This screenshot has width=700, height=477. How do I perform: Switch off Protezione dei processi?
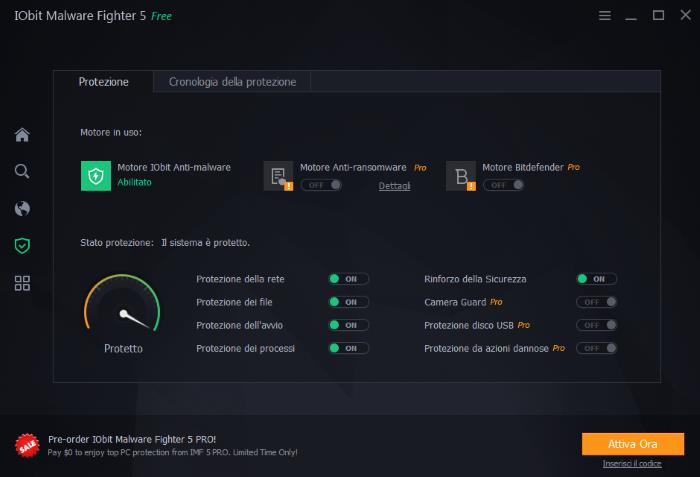(x=348, y=348)
